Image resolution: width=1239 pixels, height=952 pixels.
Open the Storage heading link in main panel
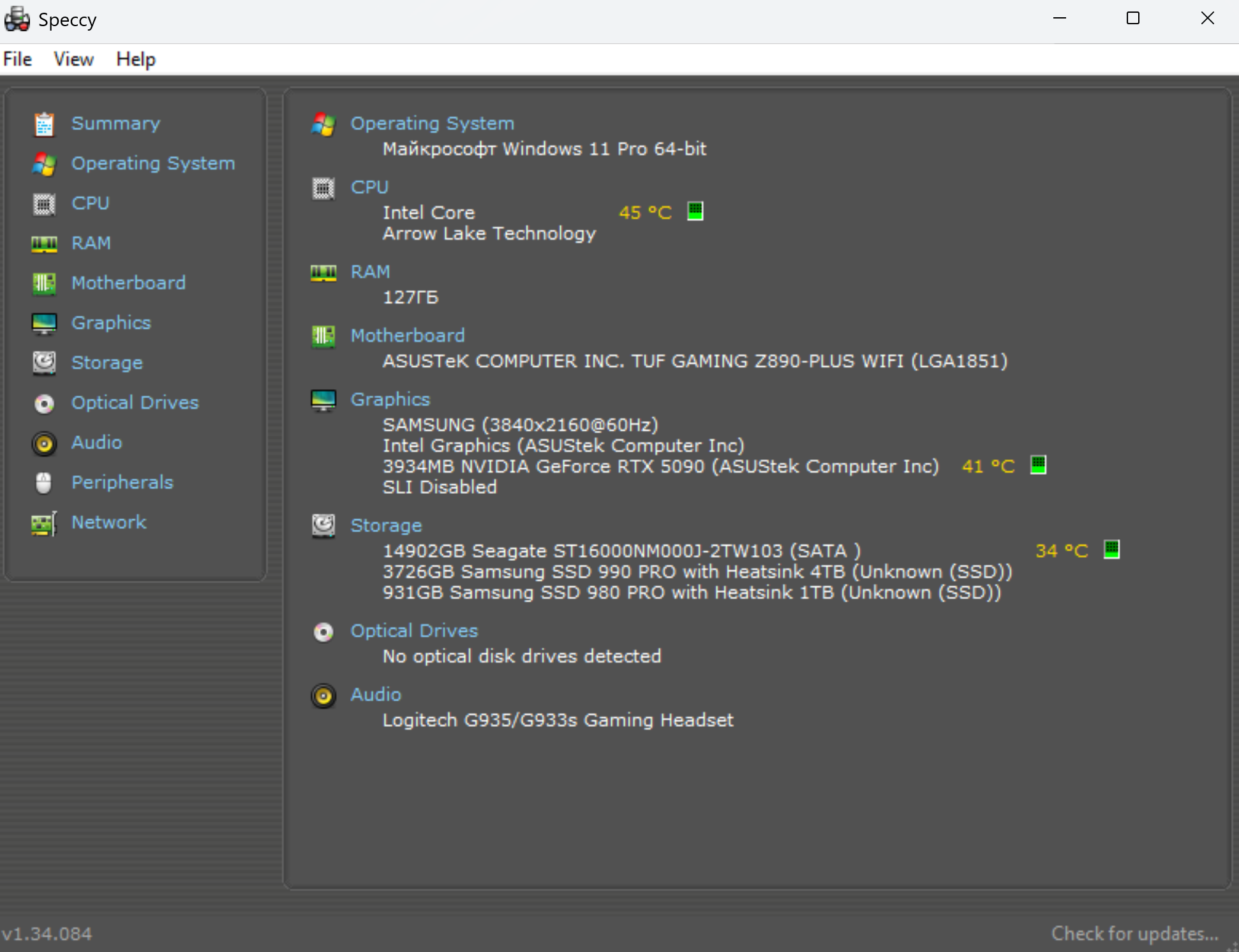pos(386,526)
